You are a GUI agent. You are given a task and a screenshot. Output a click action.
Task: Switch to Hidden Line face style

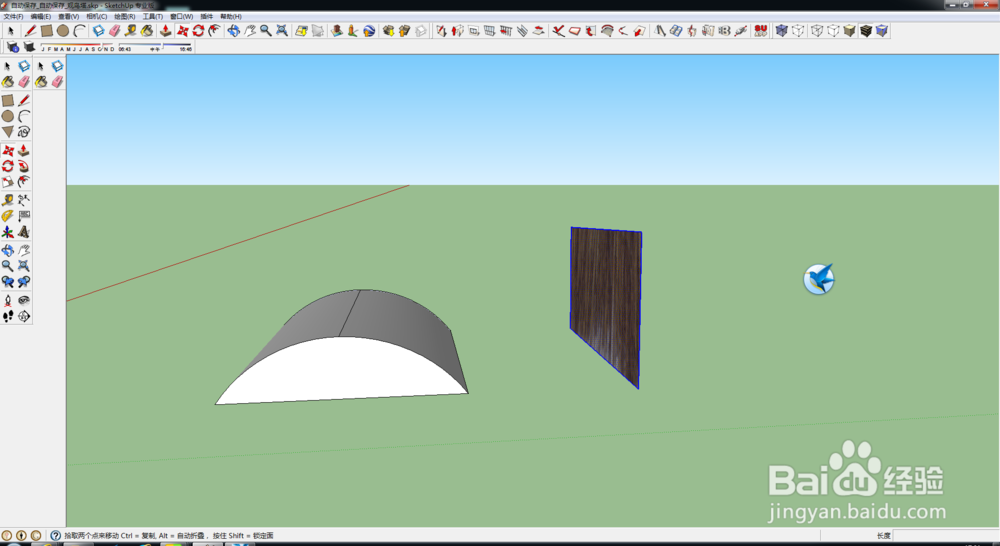tap(833, 31)
